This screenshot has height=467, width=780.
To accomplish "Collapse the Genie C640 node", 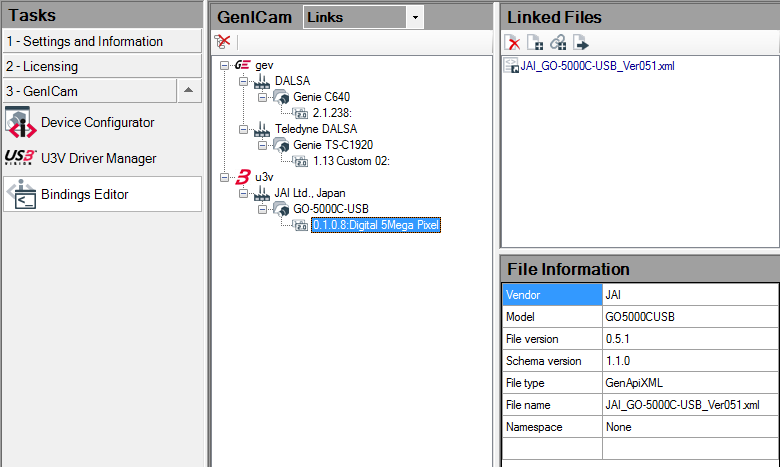I will pos(262,97).
